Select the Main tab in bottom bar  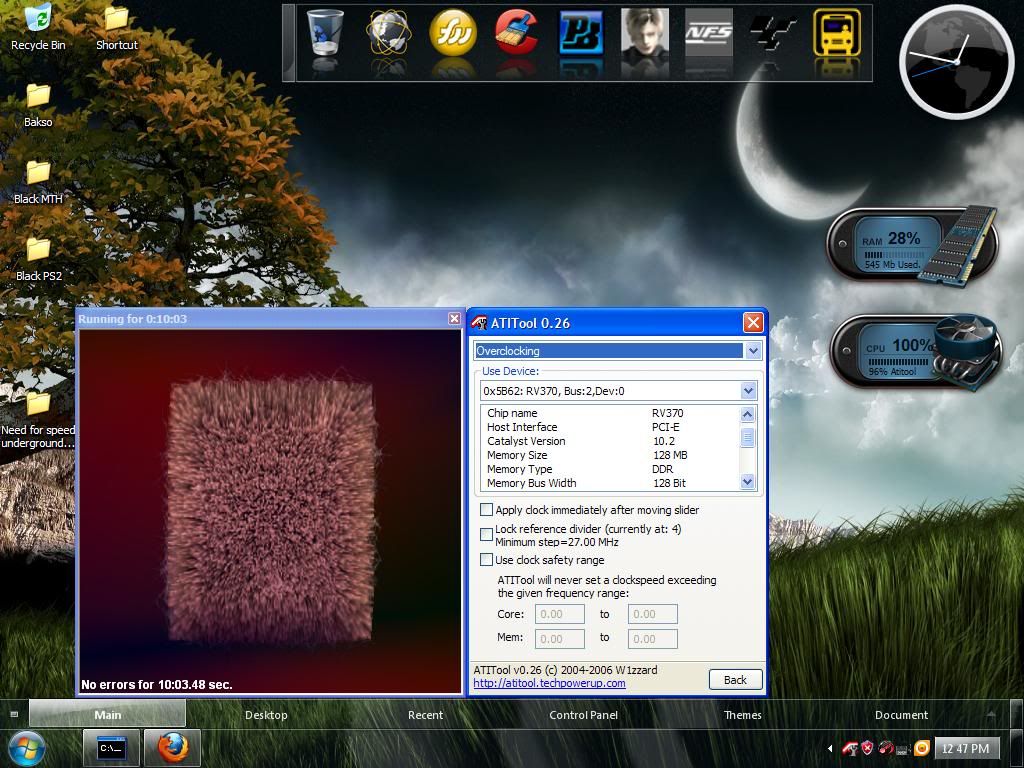(x=108, y=714)
